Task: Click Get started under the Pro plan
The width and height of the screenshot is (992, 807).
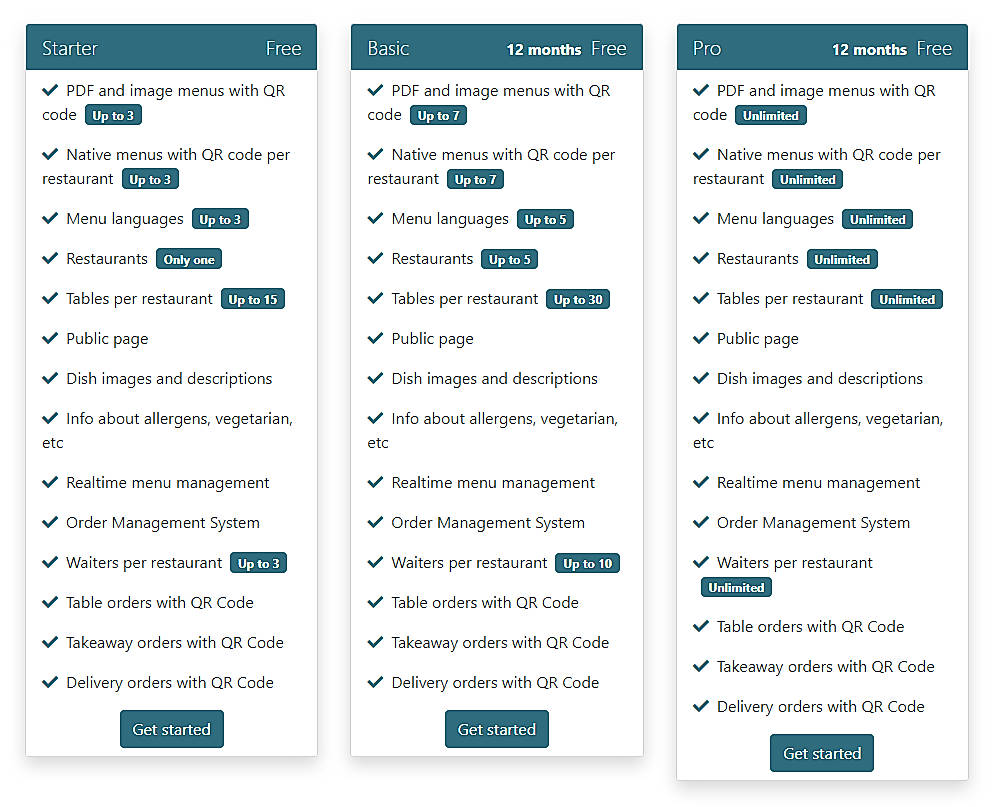Action: click(x=821, y=753)
